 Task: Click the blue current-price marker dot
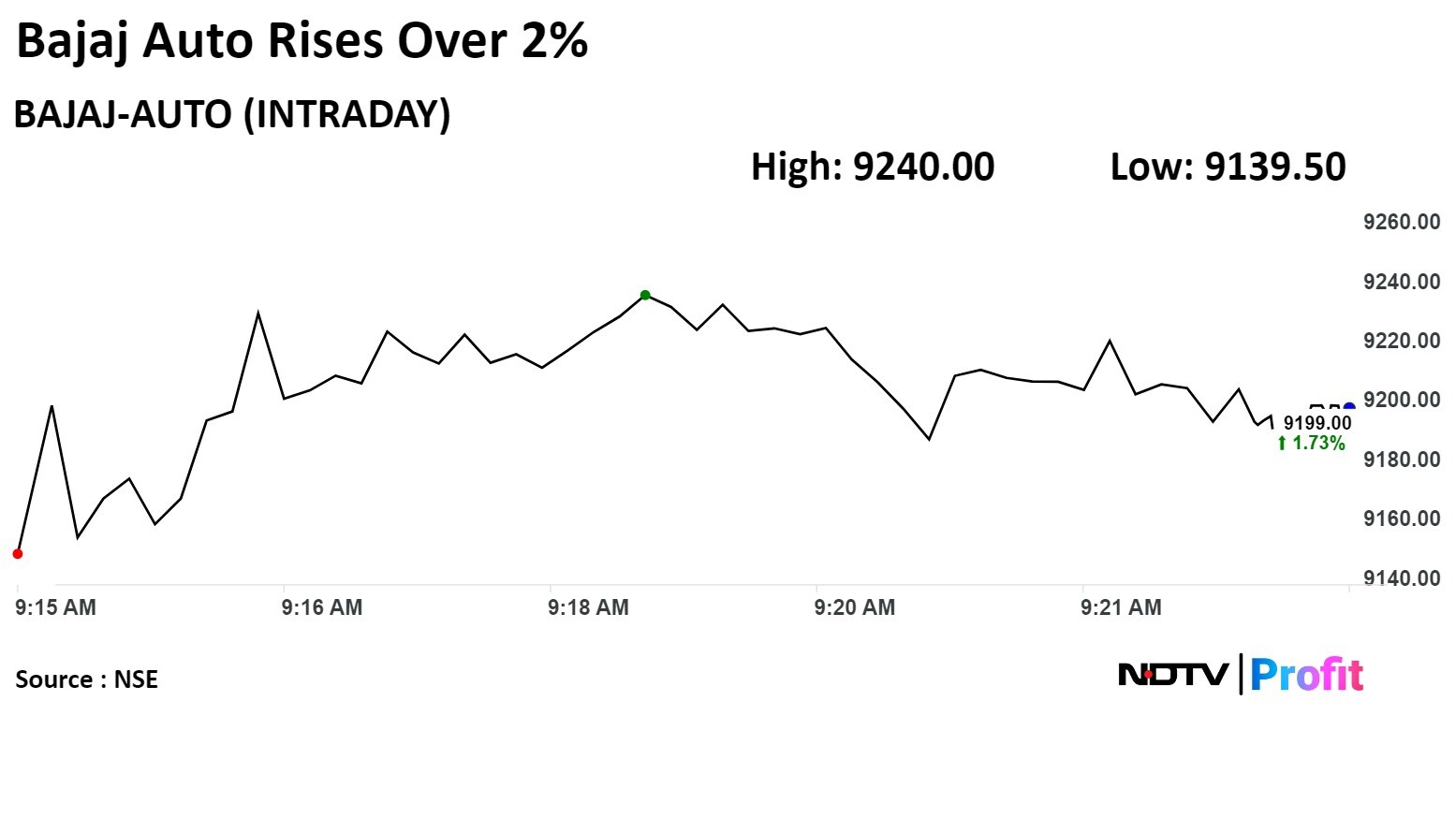pos(1349,408)
